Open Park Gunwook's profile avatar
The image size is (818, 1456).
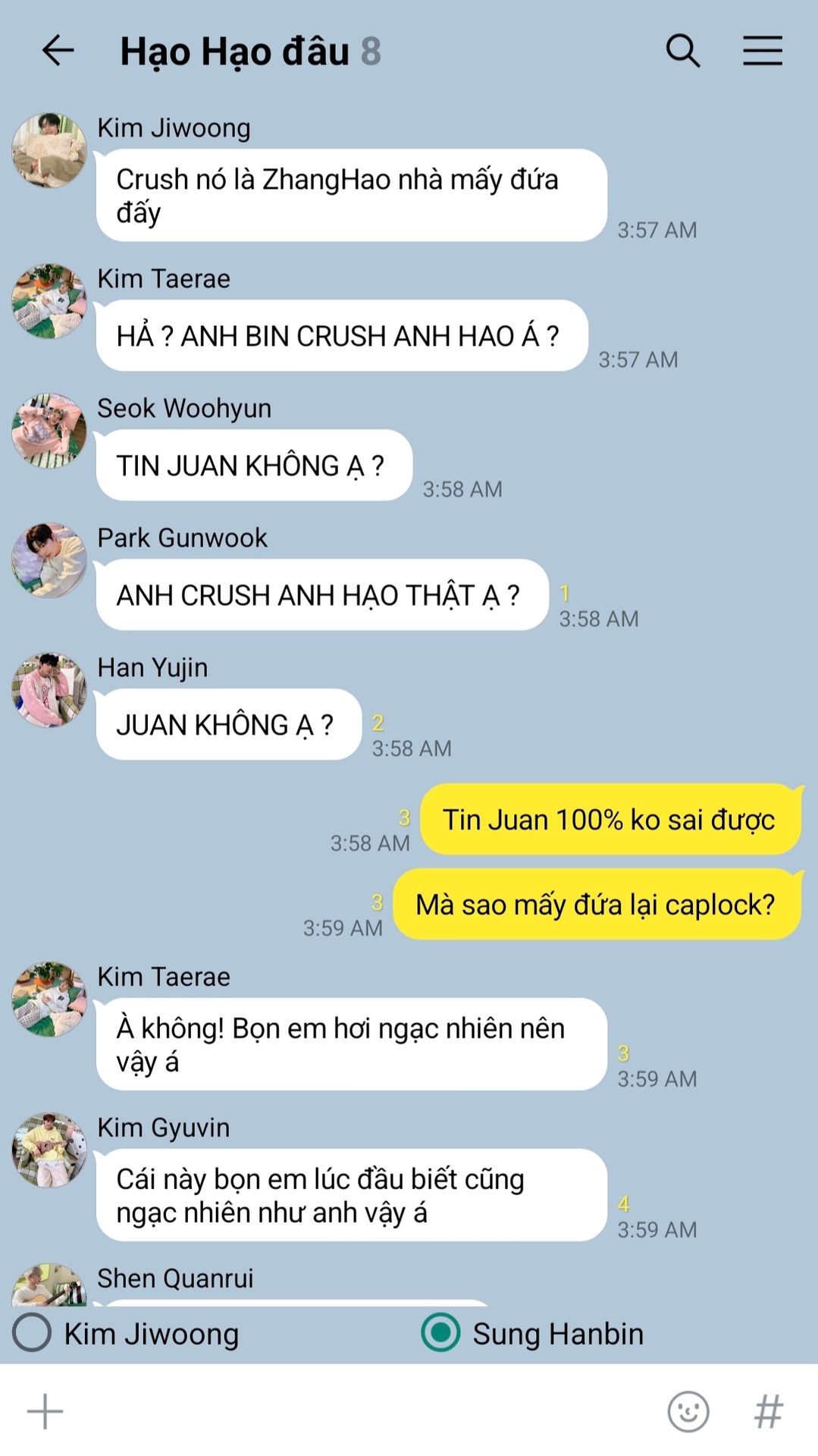49,560
